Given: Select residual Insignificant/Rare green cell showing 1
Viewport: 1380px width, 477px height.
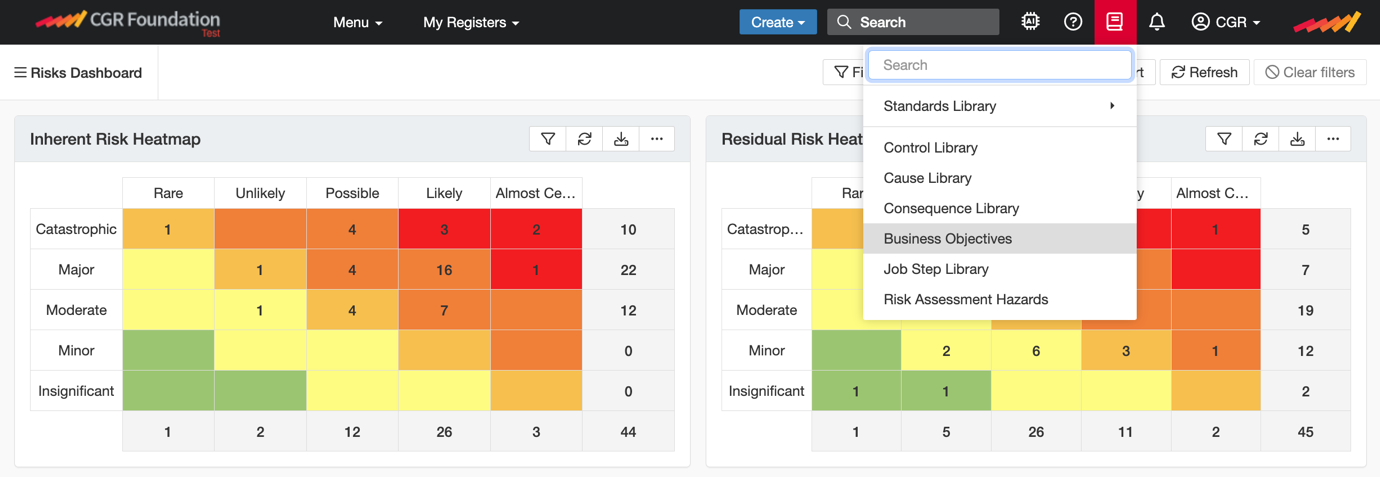Looking at the screenshot, I should click(856, 391).
